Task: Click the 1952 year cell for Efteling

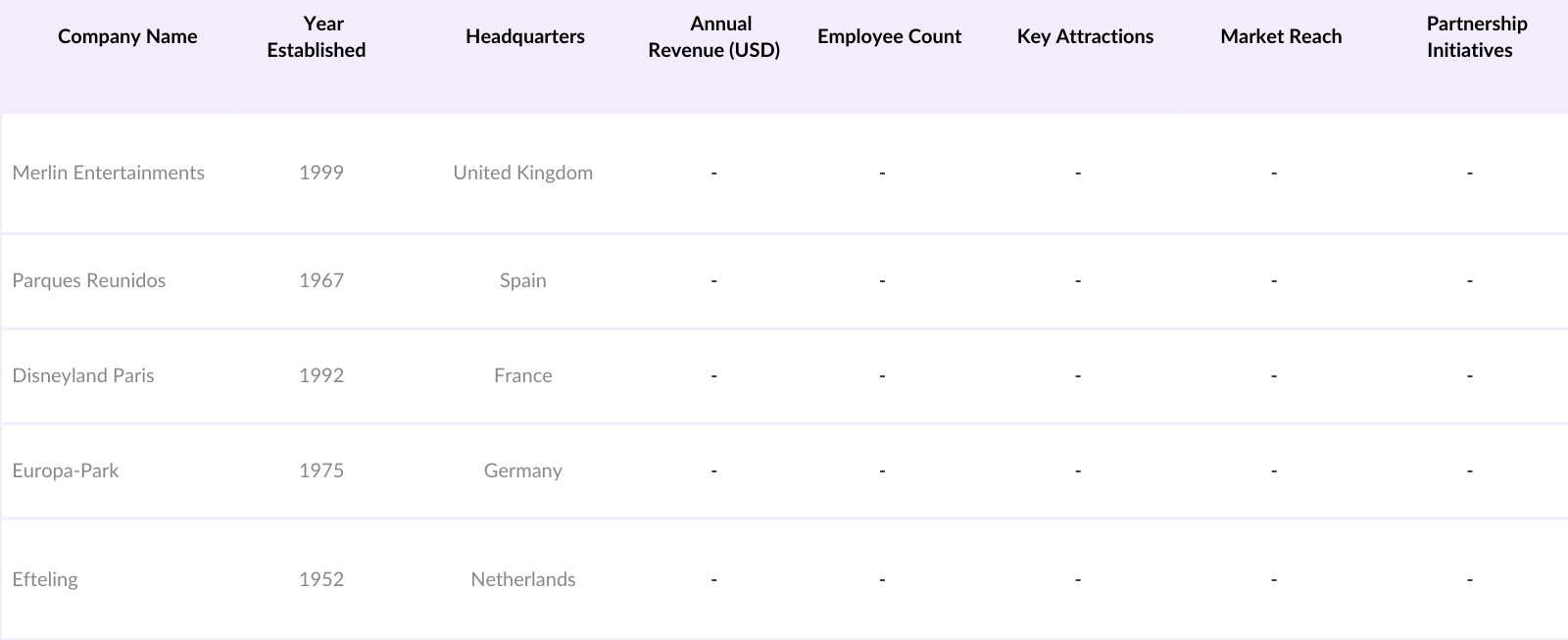Action: tap(321, 579)
